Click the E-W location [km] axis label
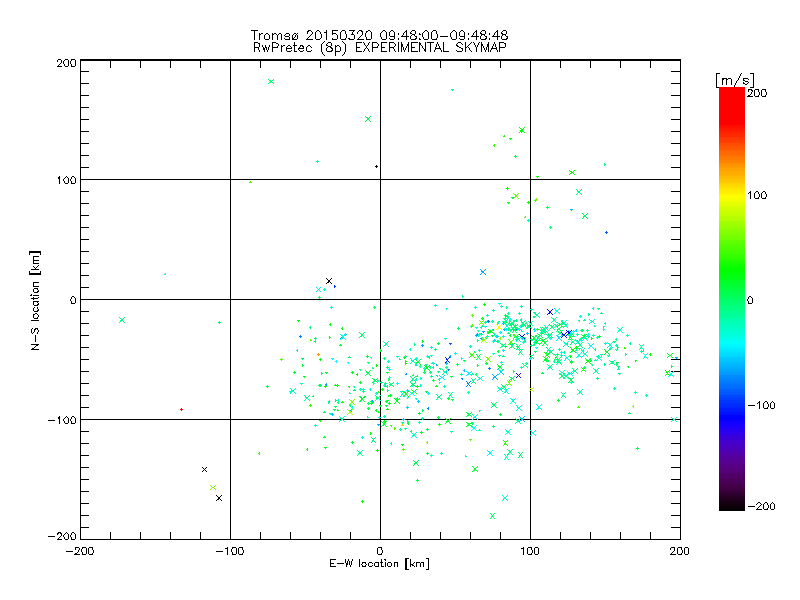Screen dimensions: 800x600 pyautogui.click(x=379, y=564)
